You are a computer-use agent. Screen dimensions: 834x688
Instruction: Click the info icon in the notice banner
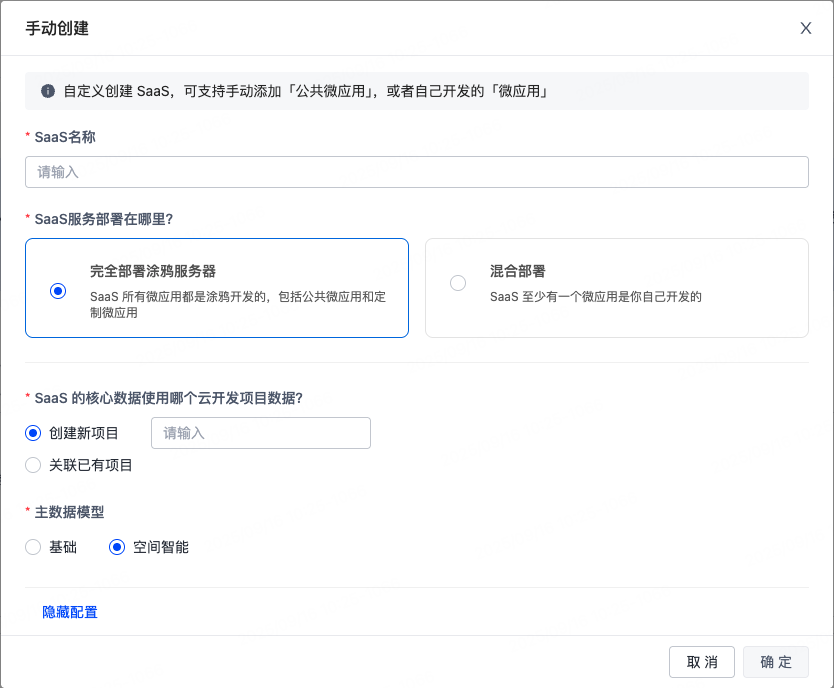(x=47, y=91)
